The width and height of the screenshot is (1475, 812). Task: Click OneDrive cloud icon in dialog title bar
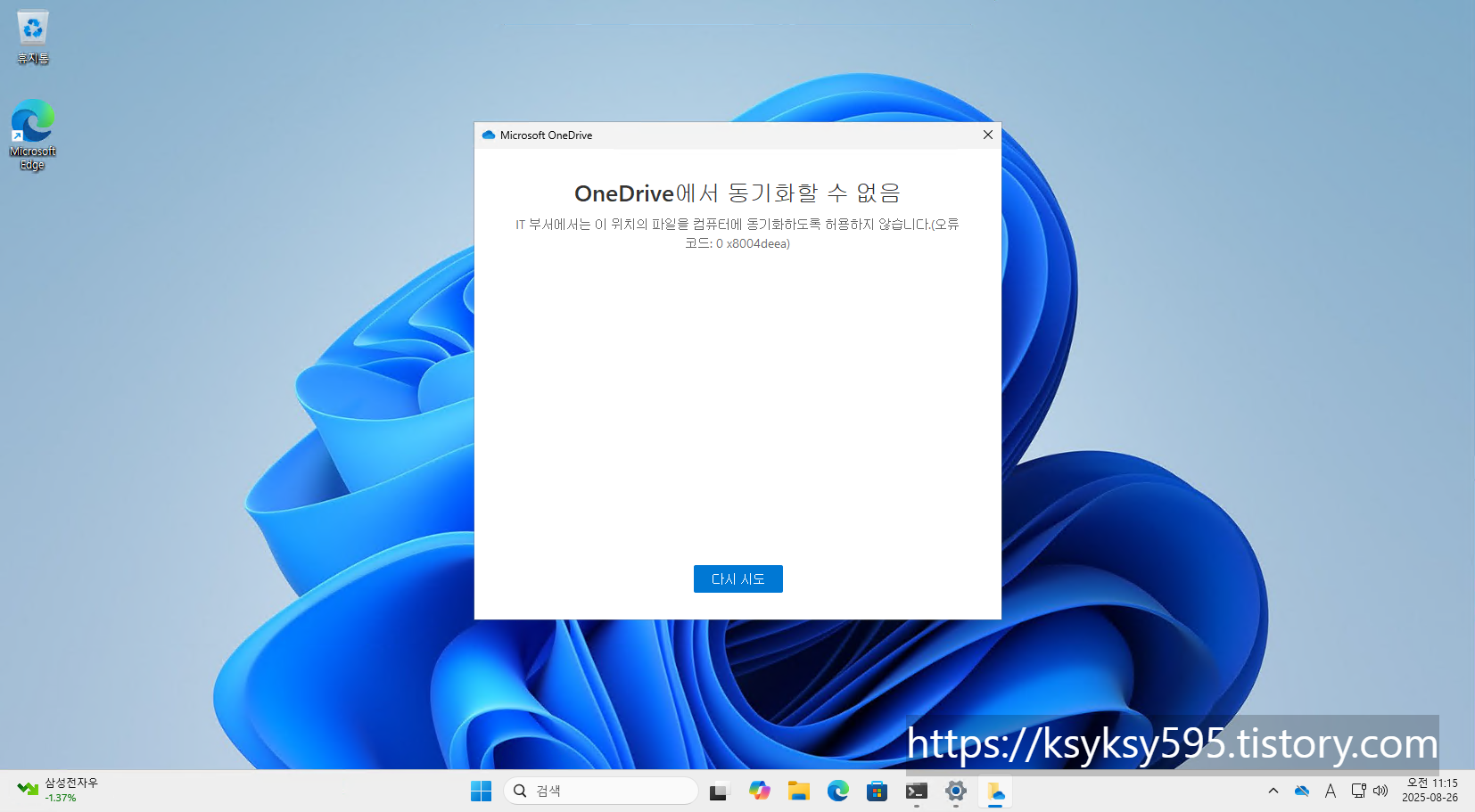tap(489, 135)
